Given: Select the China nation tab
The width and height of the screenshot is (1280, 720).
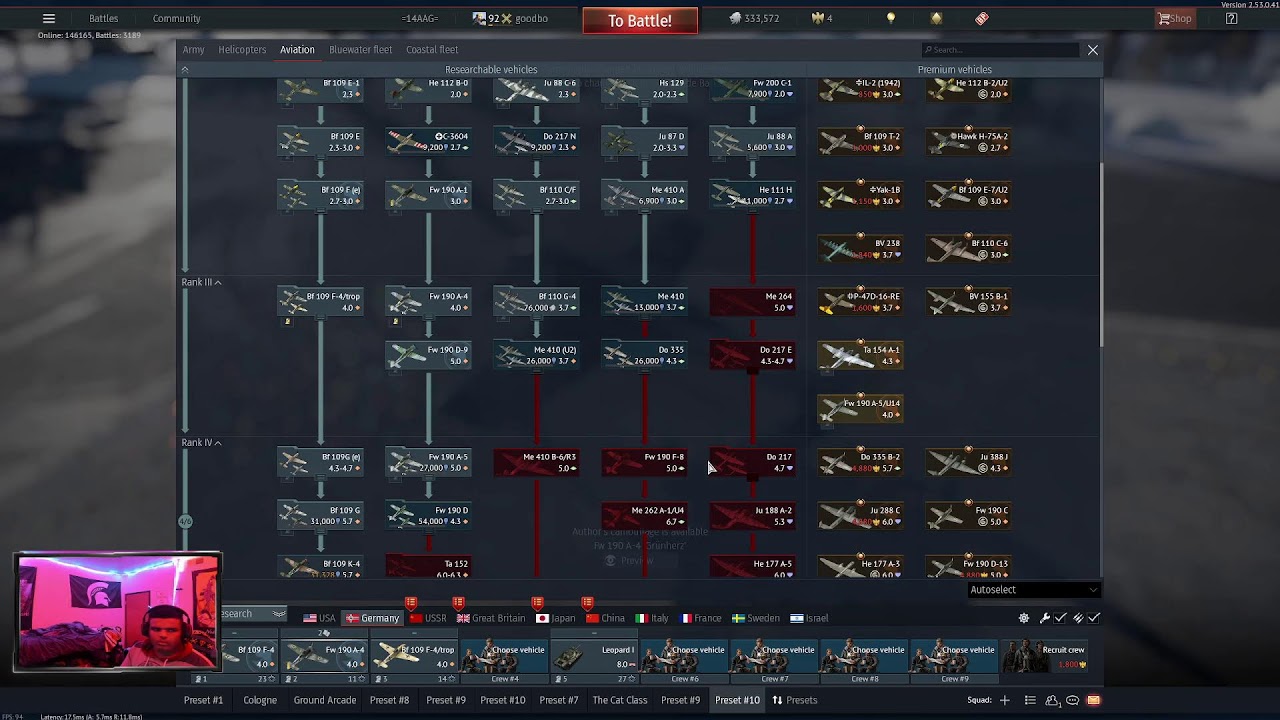Looking at the screenshot, I should 606,618.
